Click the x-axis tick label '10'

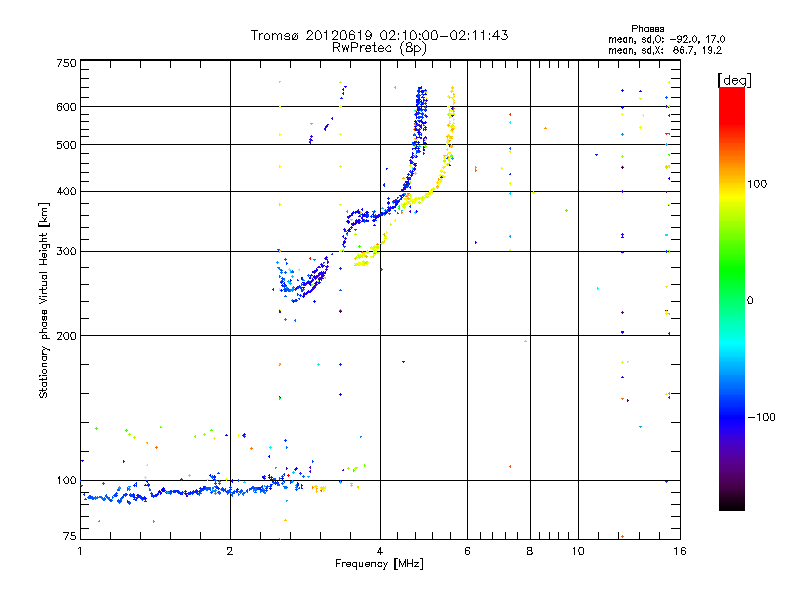click(578, 551)
